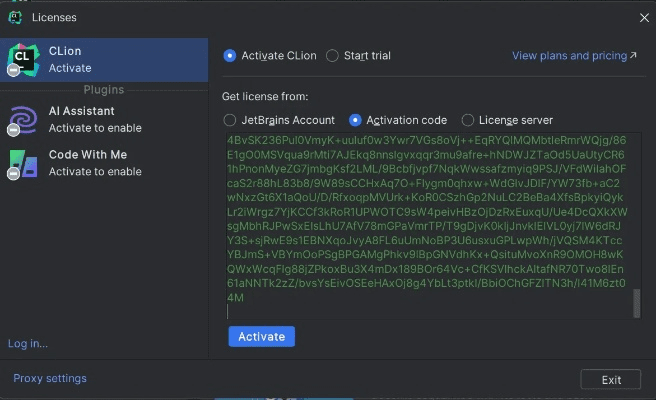Viewport: 656px width, 400px height.
Task: Click the Code With Me icon
Action: click(x=23, y=163)
